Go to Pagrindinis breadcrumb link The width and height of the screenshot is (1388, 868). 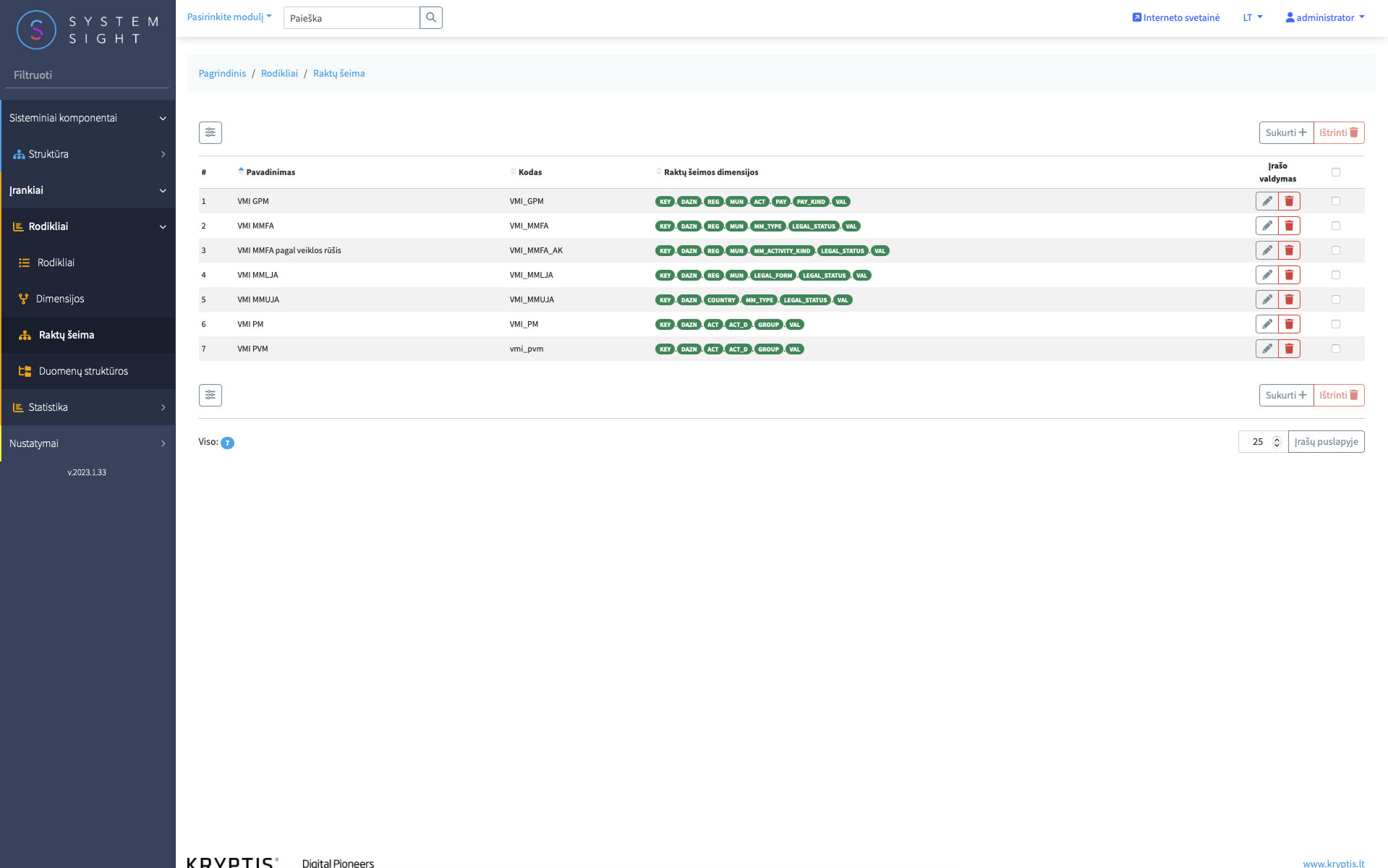222,73
